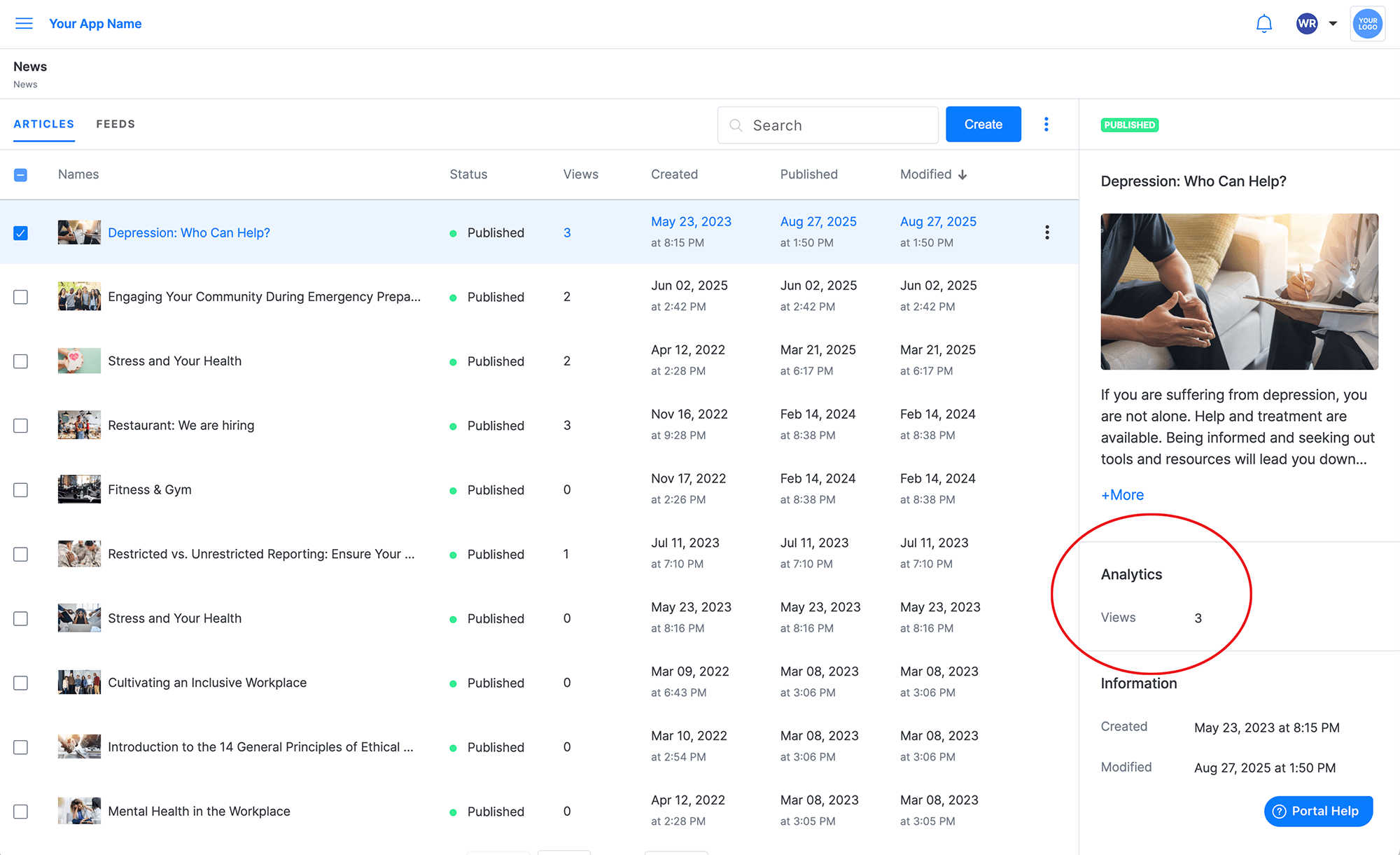Open the Your App Name home link
Viewport: 1400px width, 855px height.
coord(95,24)
